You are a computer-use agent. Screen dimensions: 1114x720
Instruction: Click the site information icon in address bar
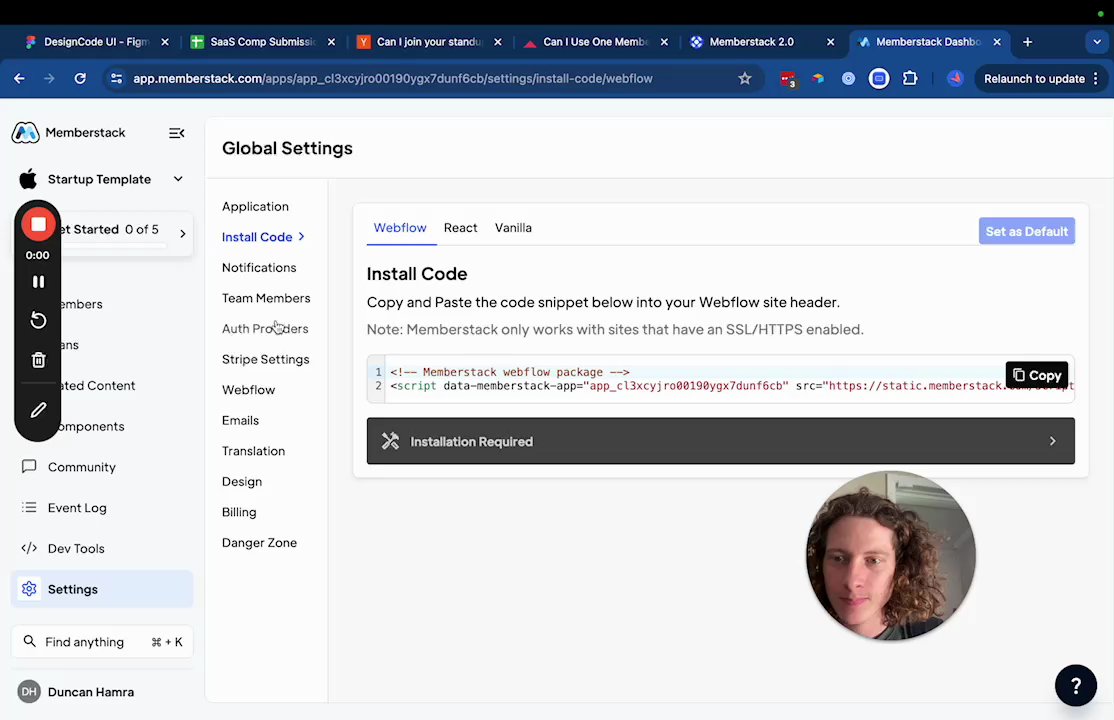(116, 78)
